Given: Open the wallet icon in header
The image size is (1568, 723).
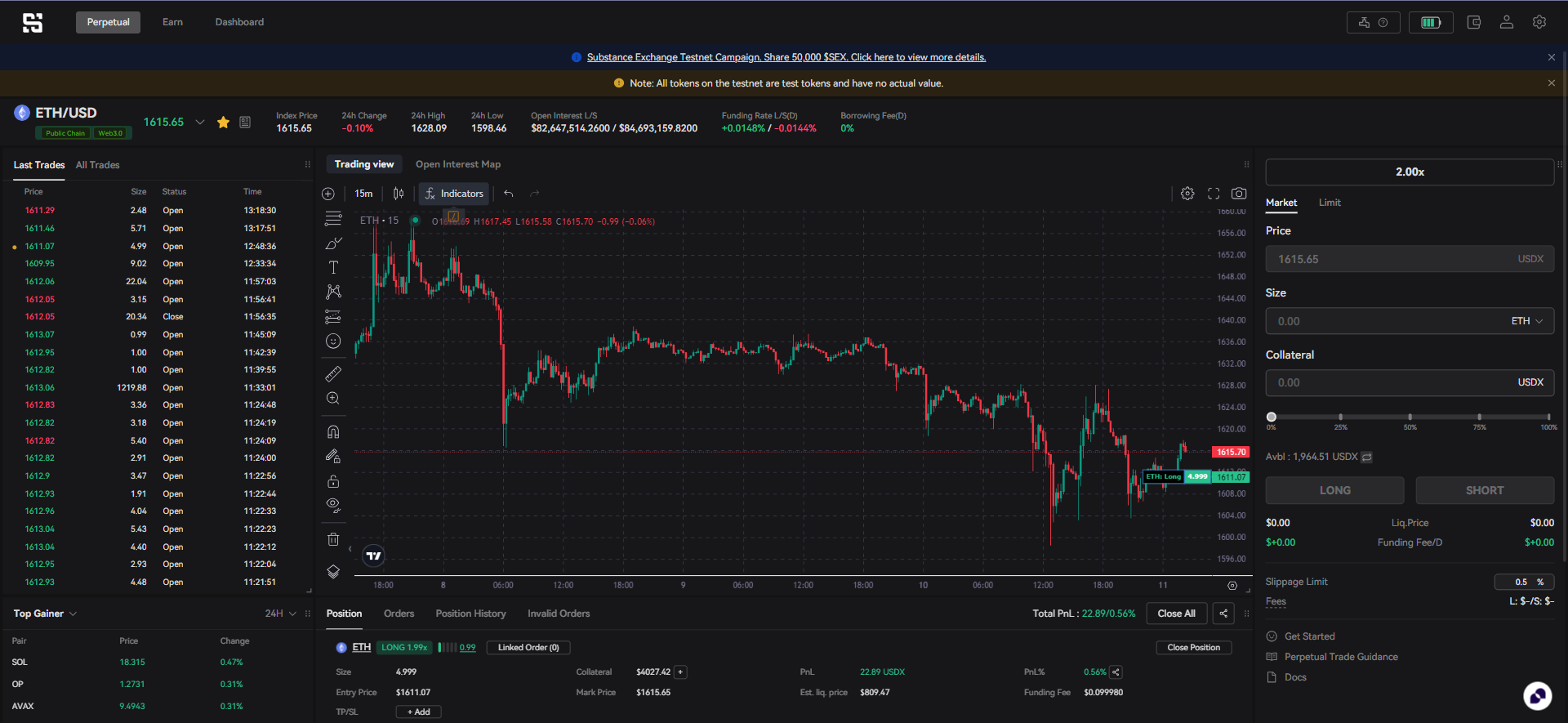Looking at the screenshot, I should tap(1474, 22).
